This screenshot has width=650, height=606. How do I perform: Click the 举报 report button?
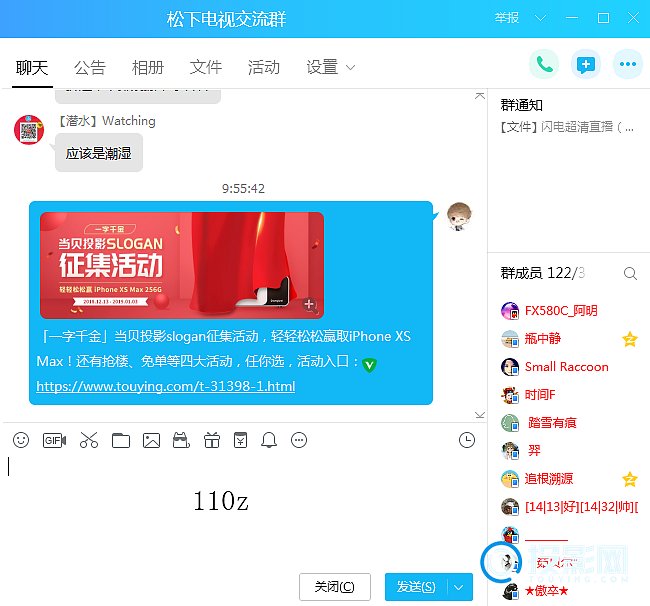tap(507, 18)
